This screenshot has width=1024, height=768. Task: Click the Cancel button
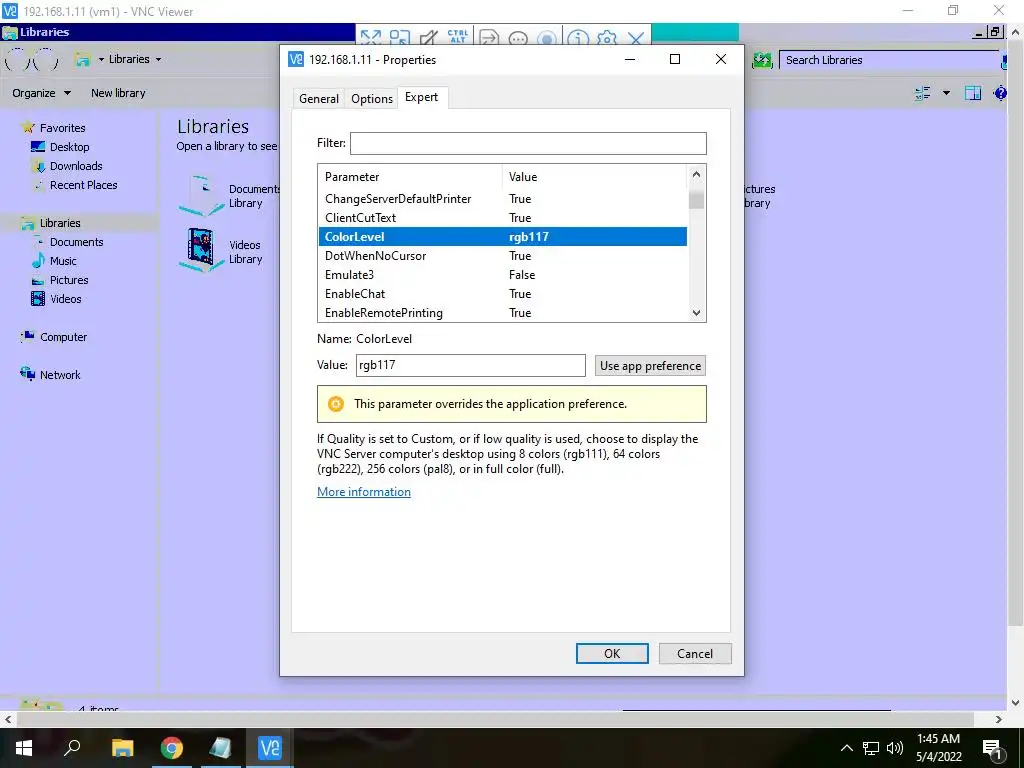[695, 654]
